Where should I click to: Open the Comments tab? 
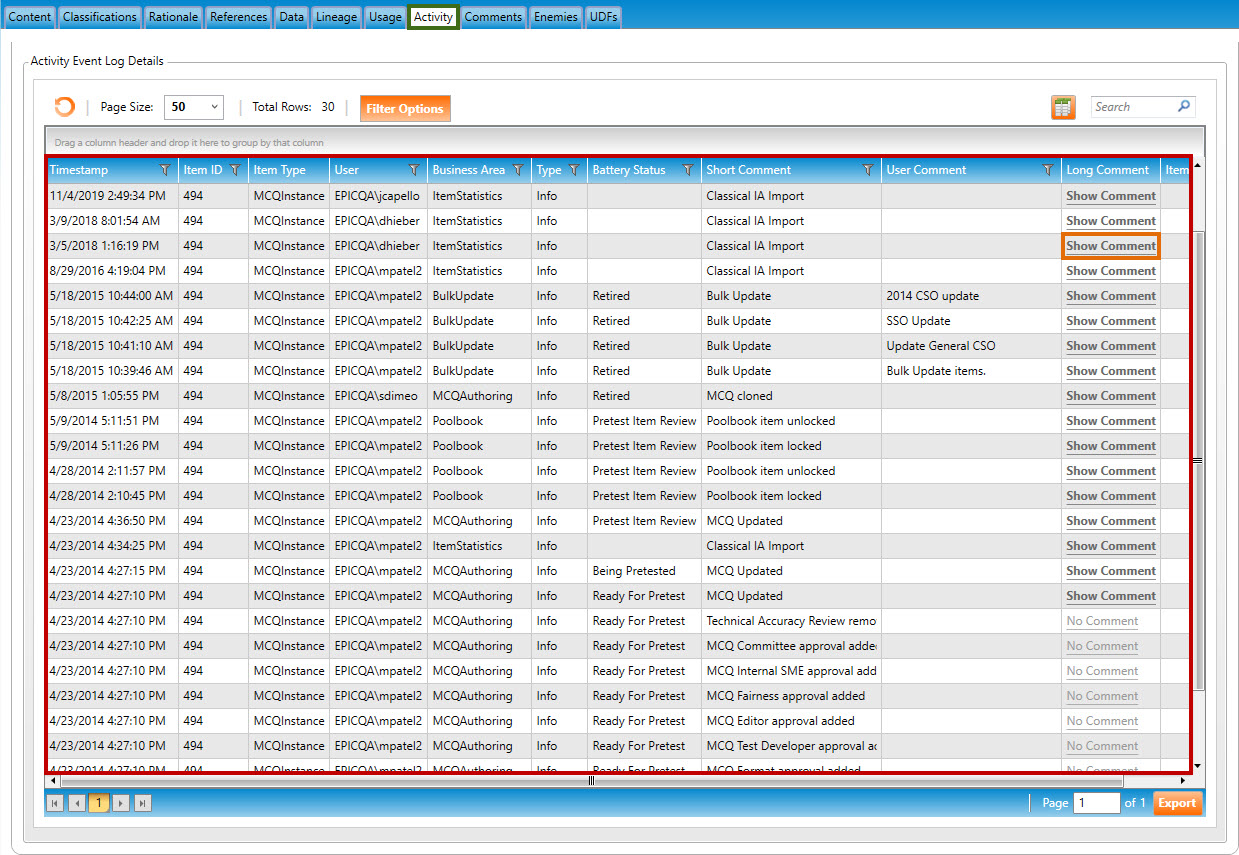[x=493, y=17]
